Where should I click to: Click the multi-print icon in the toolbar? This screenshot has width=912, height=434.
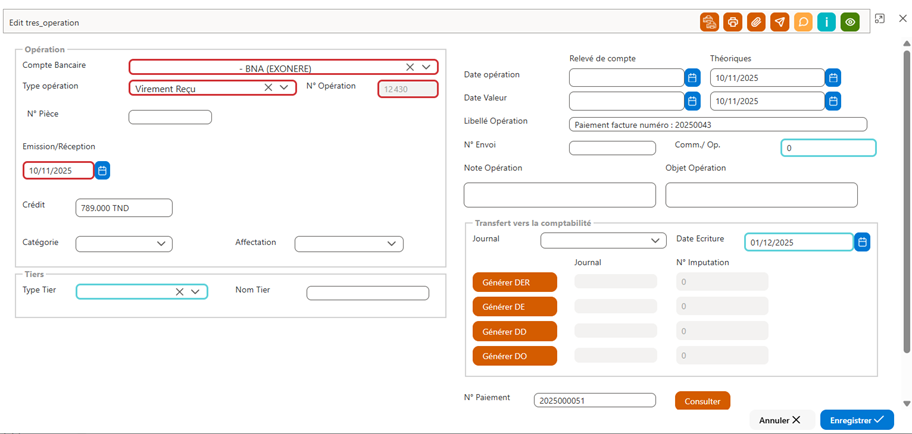[x=709, y=22]
